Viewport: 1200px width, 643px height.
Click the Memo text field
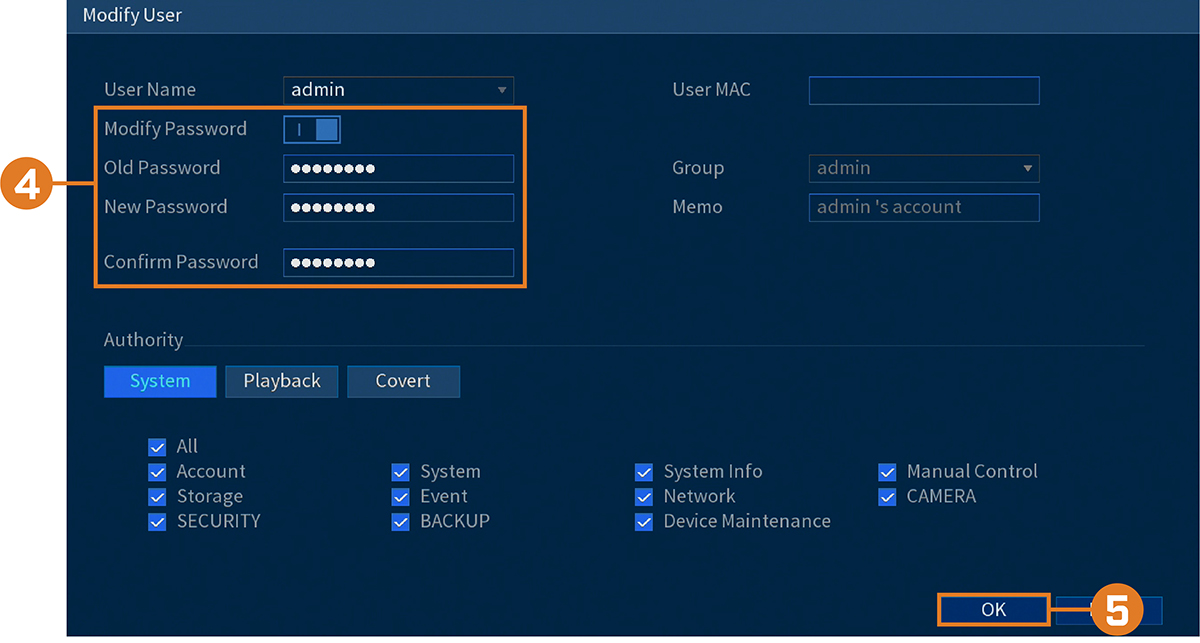[924, 207]
